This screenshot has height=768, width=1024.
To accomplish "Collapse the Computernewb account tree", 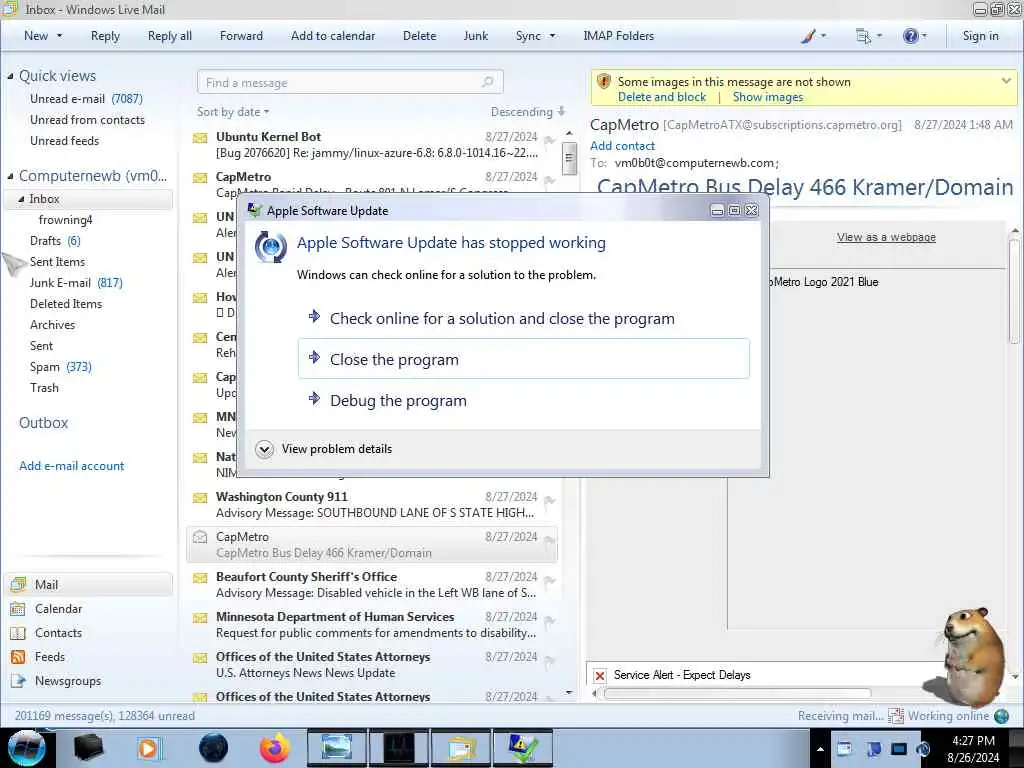I will [10, 176].
